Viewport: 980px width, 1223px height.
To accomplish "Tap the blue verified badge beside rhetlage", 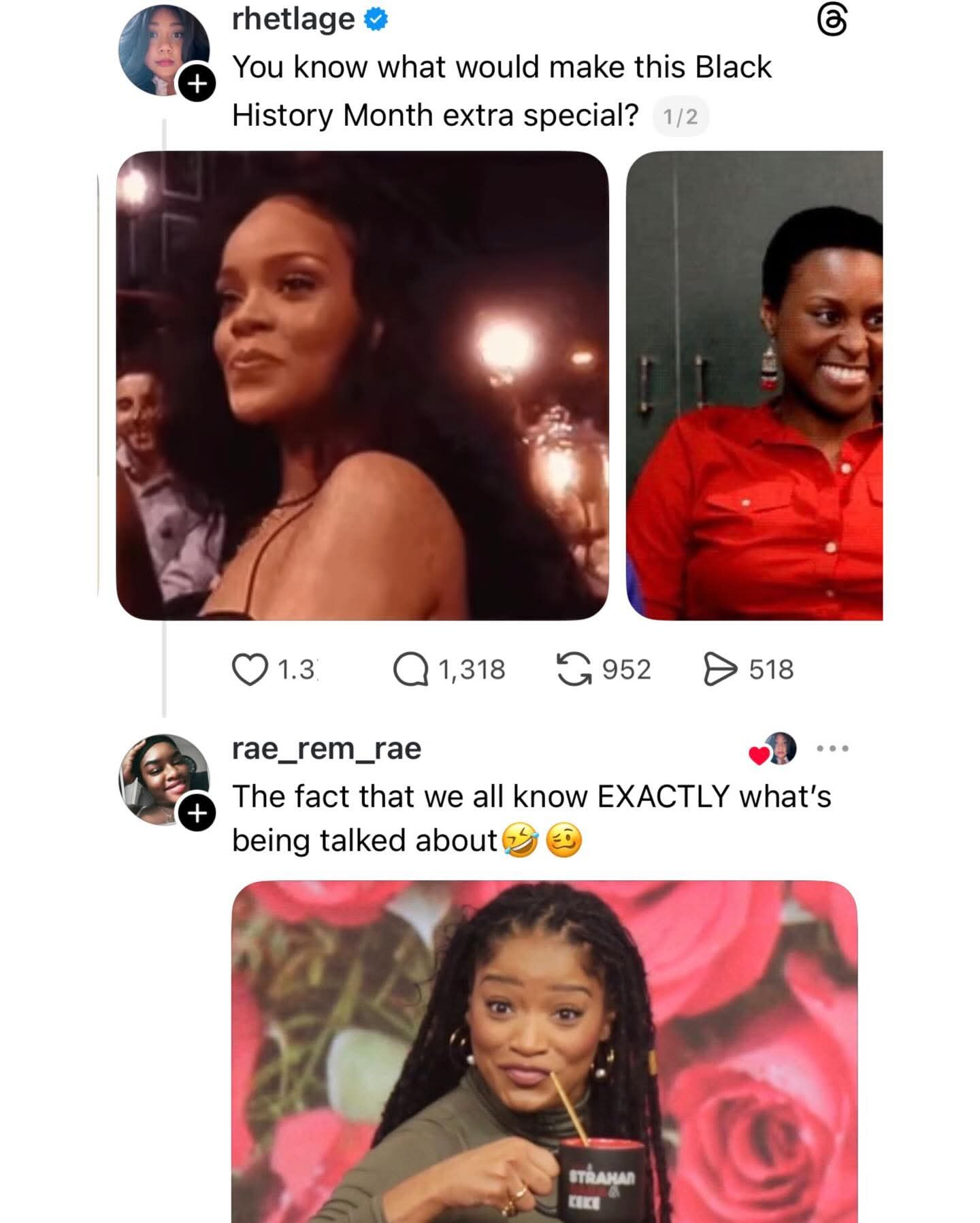I will 376,20.
